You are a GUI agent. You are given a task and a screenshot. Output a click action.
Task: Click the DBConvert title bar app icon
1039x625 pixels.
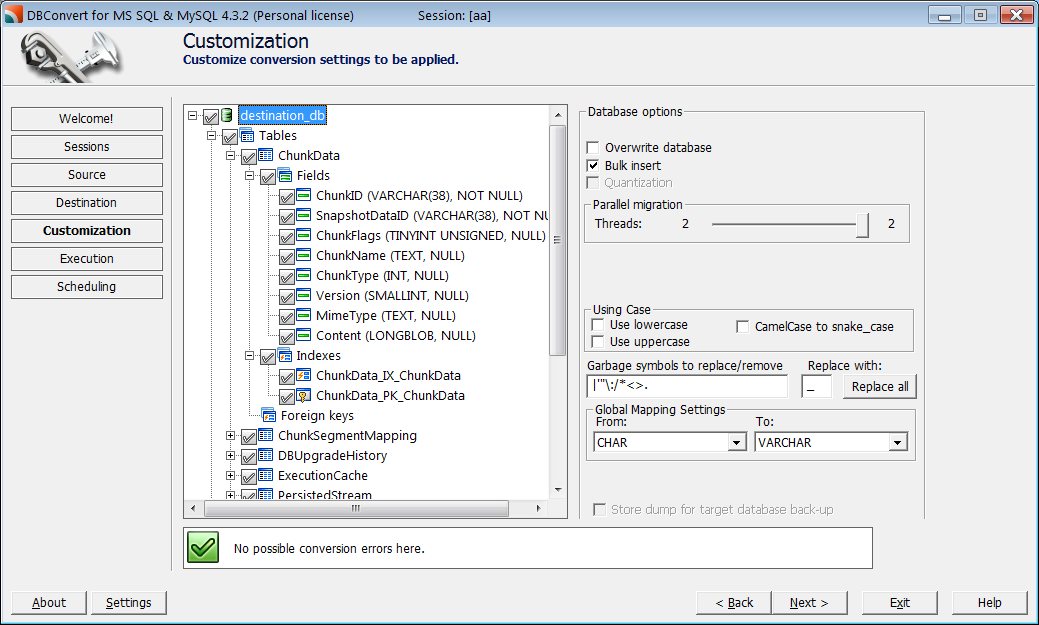(x=14, y=14)
